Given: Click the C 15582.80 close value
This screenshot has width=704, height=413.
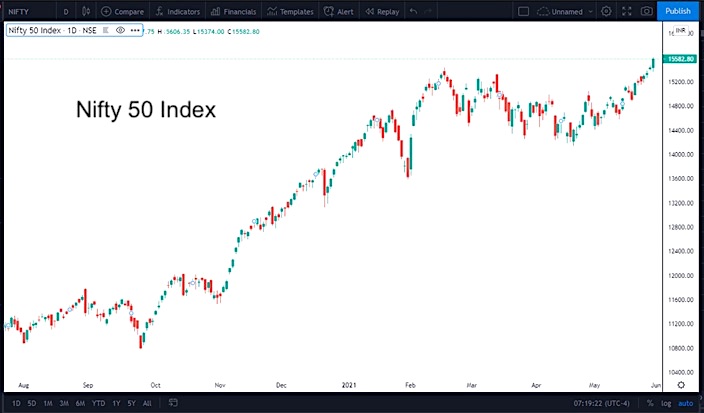Looking at the screenshot, I should coord(243,31).
